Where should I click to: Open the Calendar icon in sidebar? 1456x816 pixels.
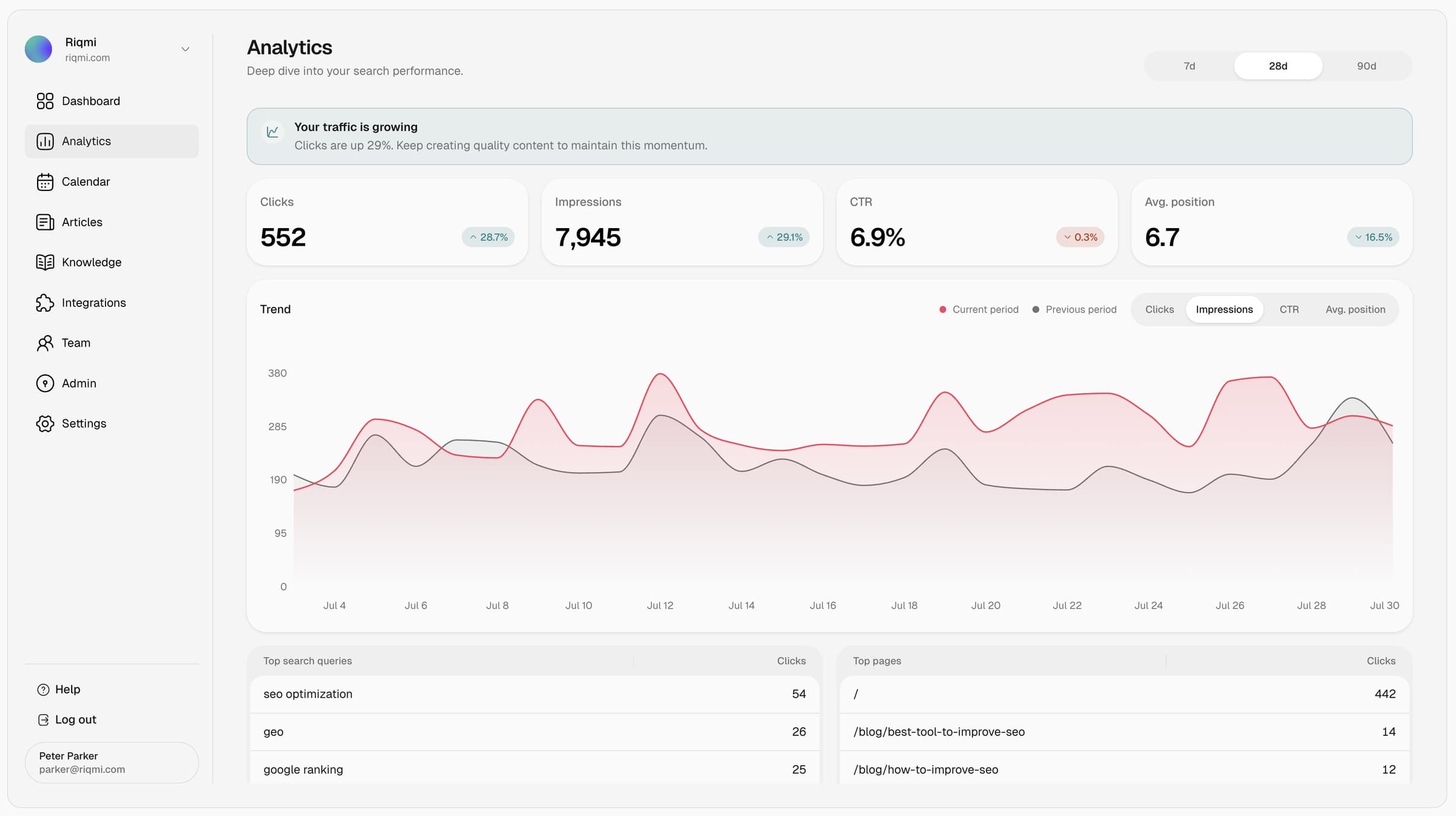click(45, 182)
